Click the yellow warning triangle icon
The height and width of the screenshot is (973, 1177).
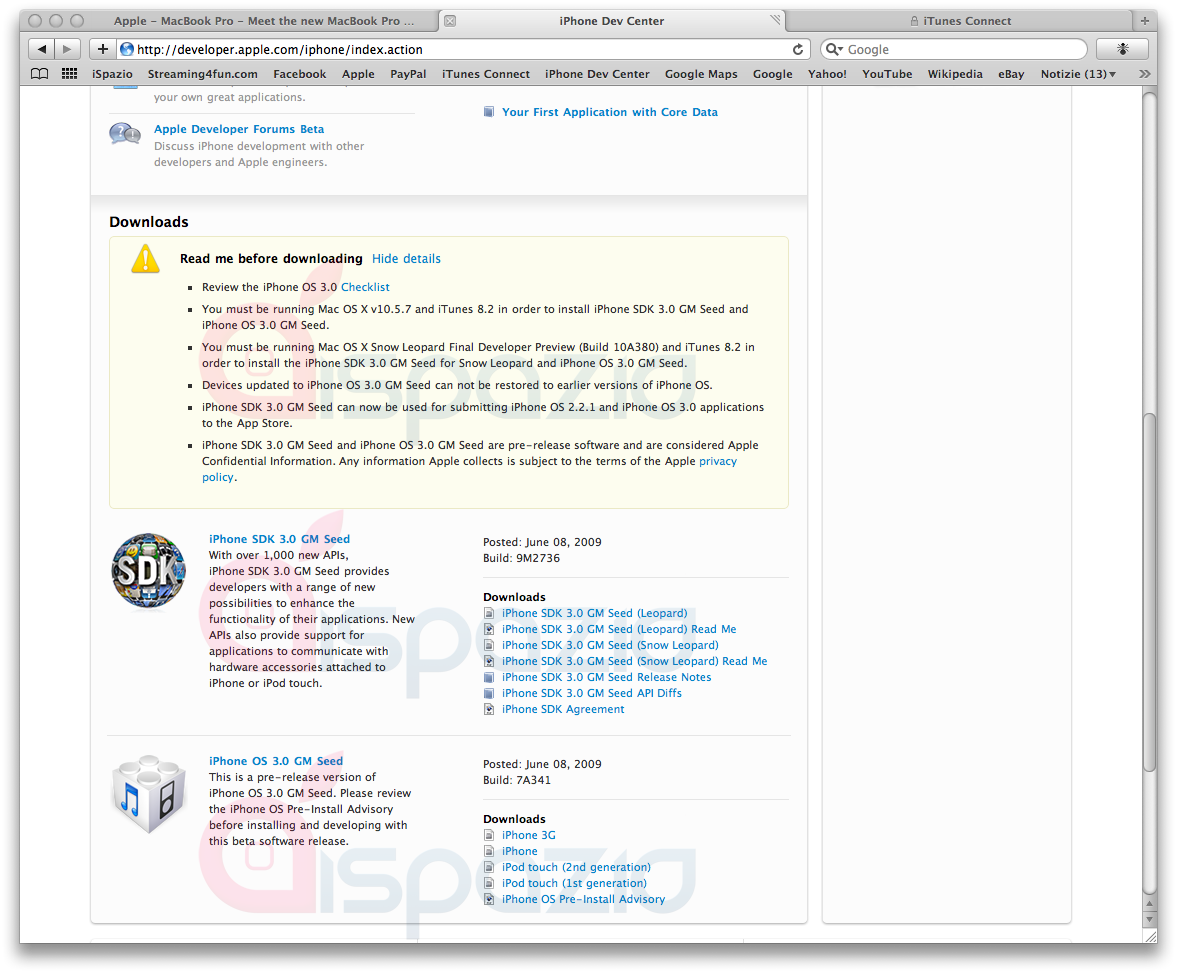[x=146, y=258]
